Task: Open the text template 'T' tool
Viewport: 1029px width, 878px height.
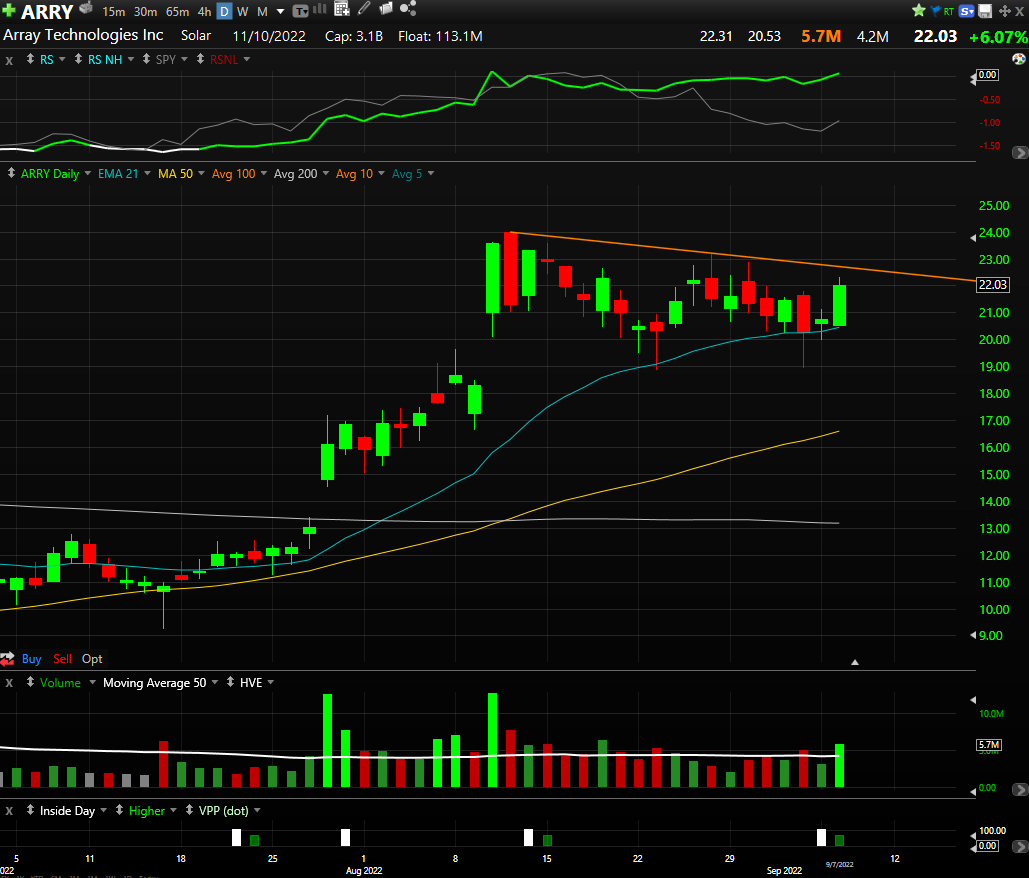Action: coord(300,11)
